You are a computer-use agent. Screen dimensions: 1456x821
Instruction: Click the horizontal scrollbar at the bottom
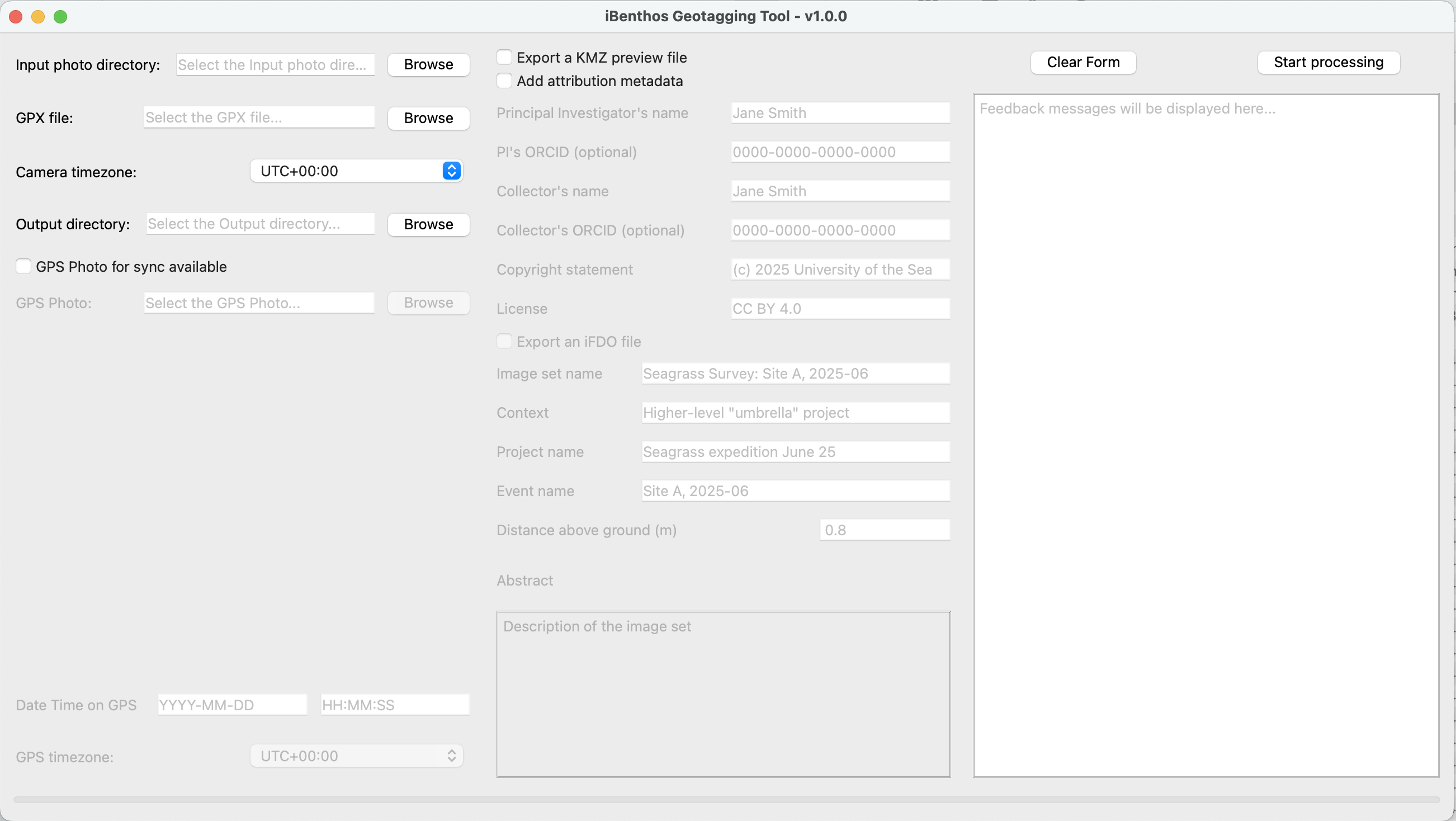(728, 800)
